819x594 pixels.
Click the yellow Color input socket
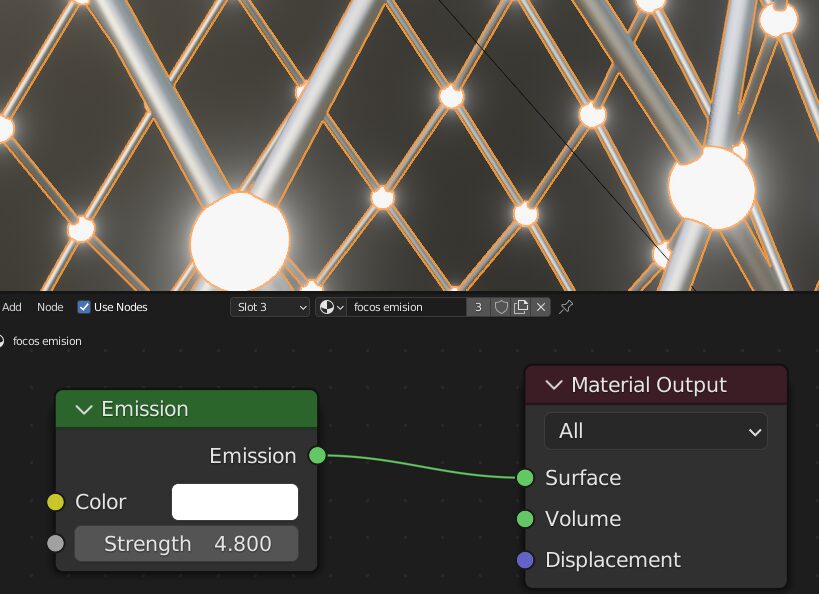pyautogui.click(x=56, y=502)
